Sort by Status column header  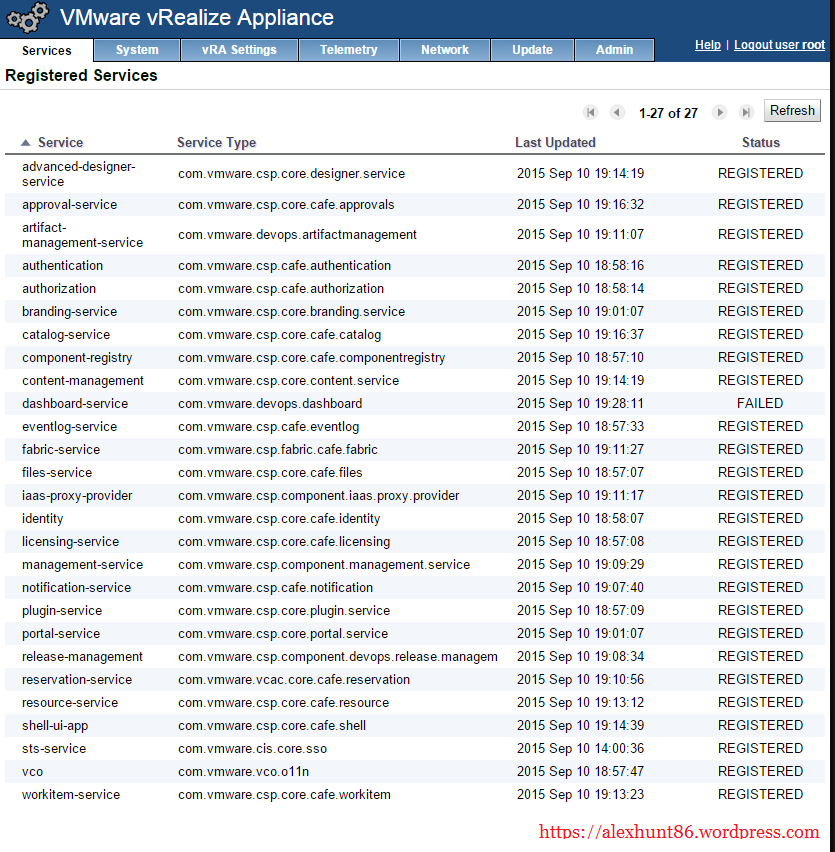point(761,142)
